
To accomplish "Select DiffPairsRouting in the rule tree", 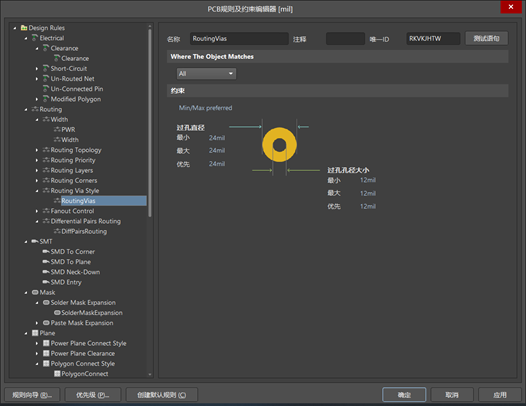I will (x=84, y=232).
